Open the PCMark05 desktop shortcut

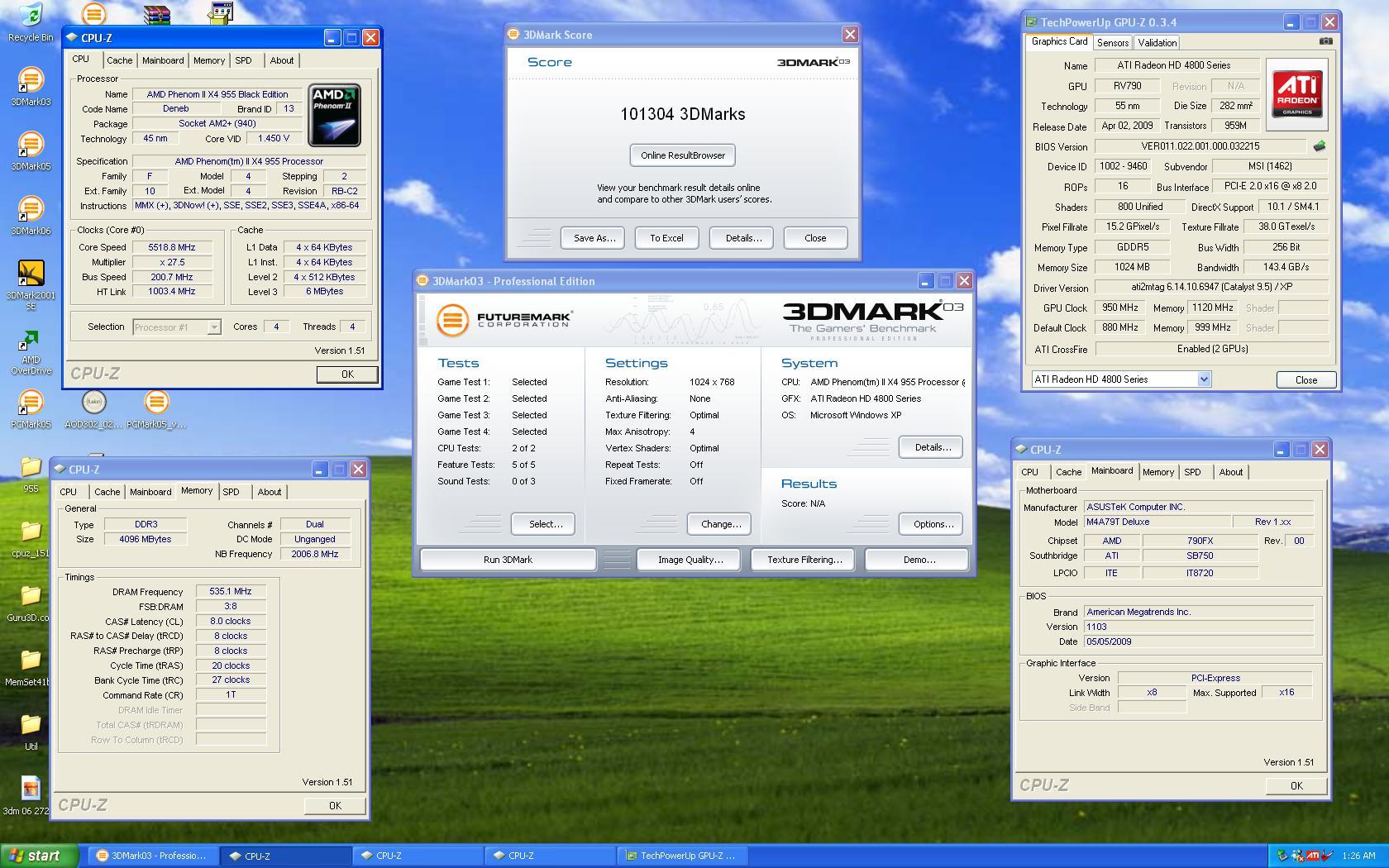(x=31, y=408)
